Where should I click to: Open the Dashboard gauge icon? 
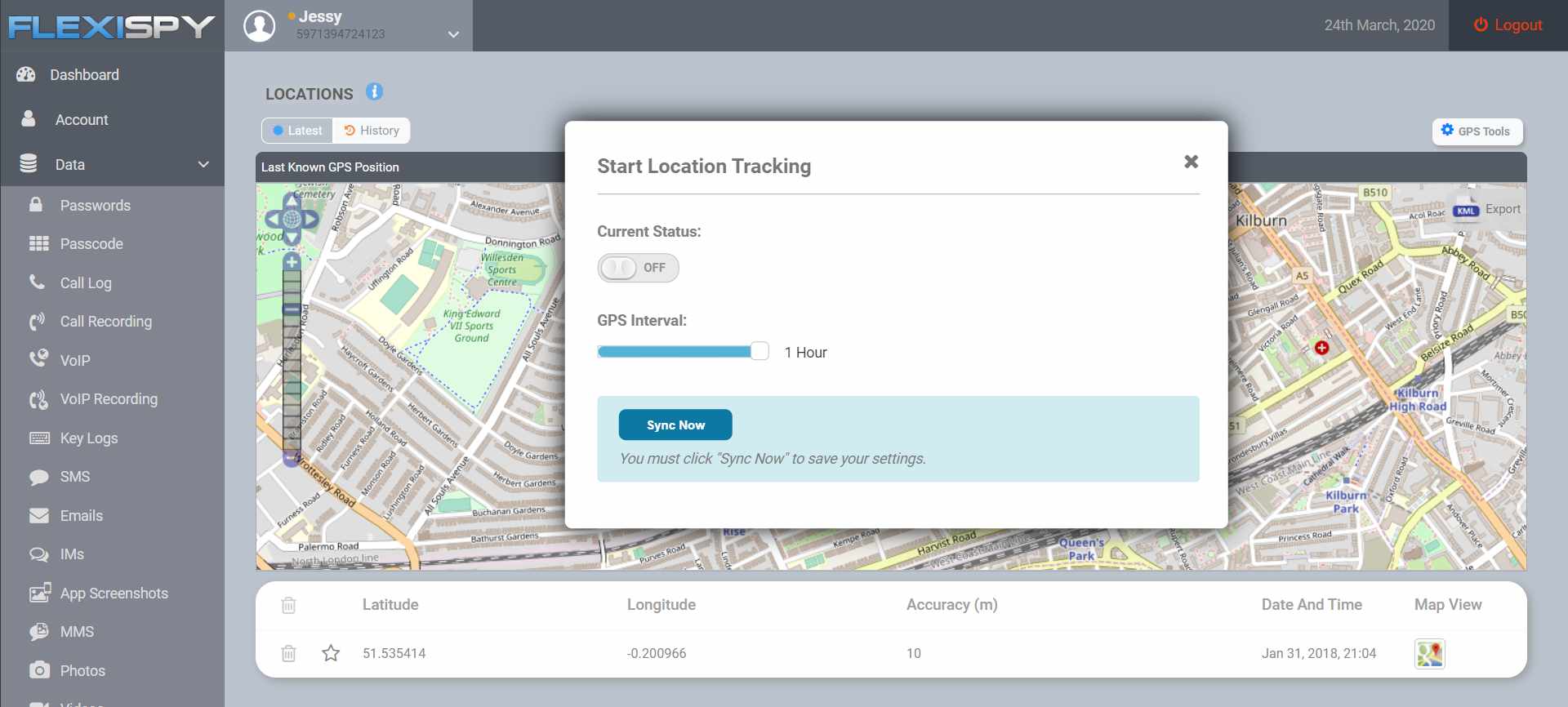(x=26, y=74)
